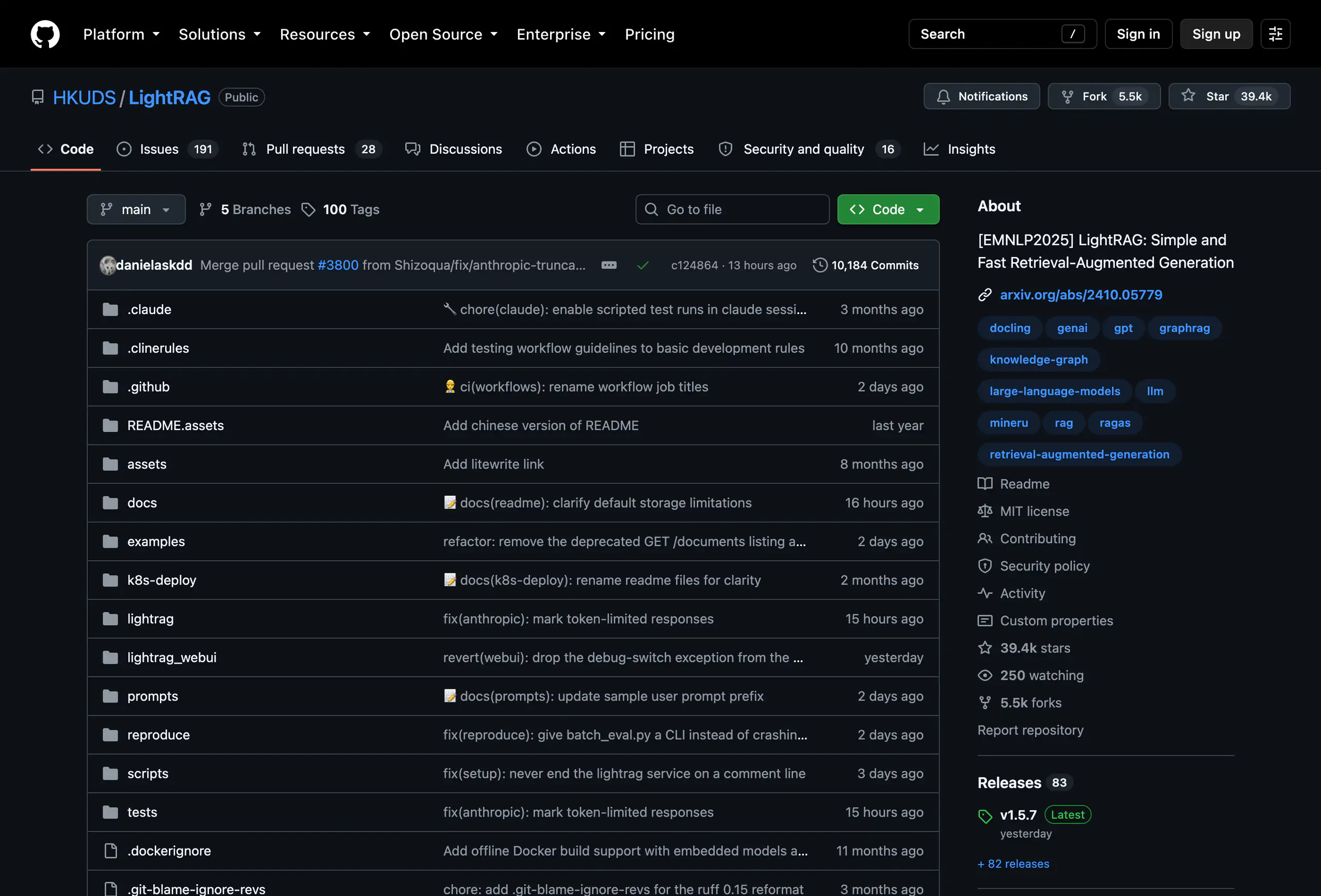Click the commit history clock icon

(819, 265)
